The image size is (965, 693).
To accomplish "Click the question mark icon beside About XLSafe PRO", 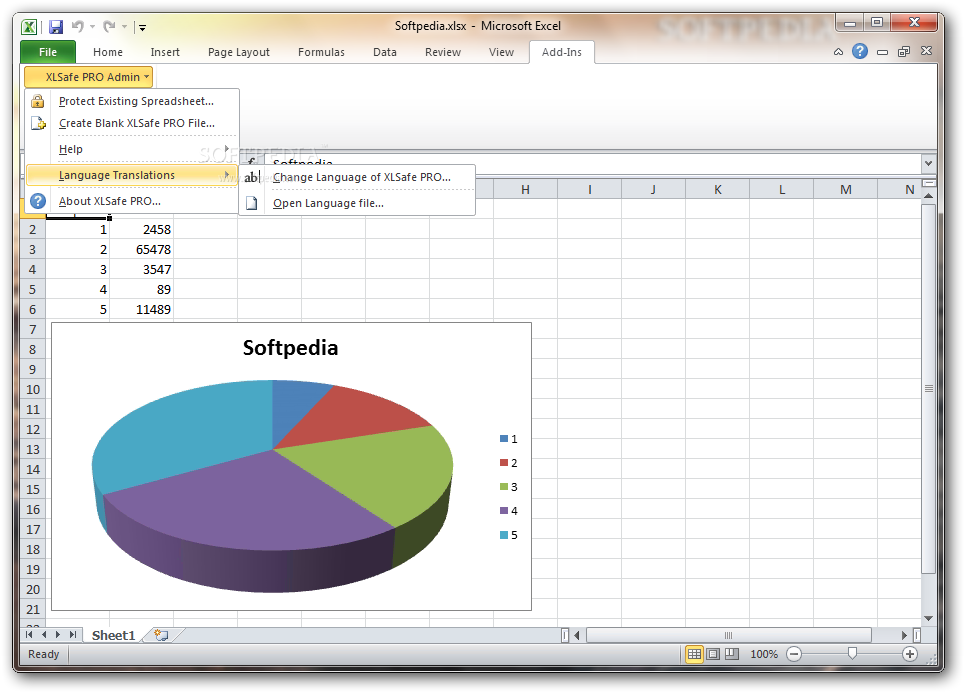I will (38, 201).
